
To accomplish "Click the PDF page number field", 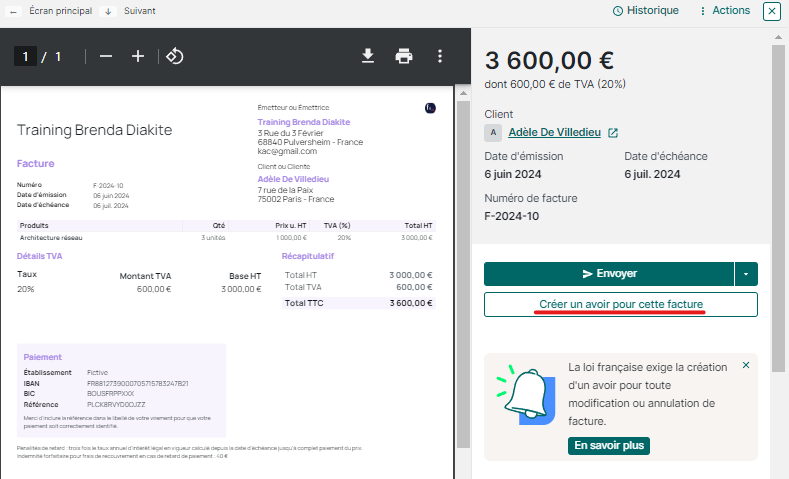I will point(25,56).
